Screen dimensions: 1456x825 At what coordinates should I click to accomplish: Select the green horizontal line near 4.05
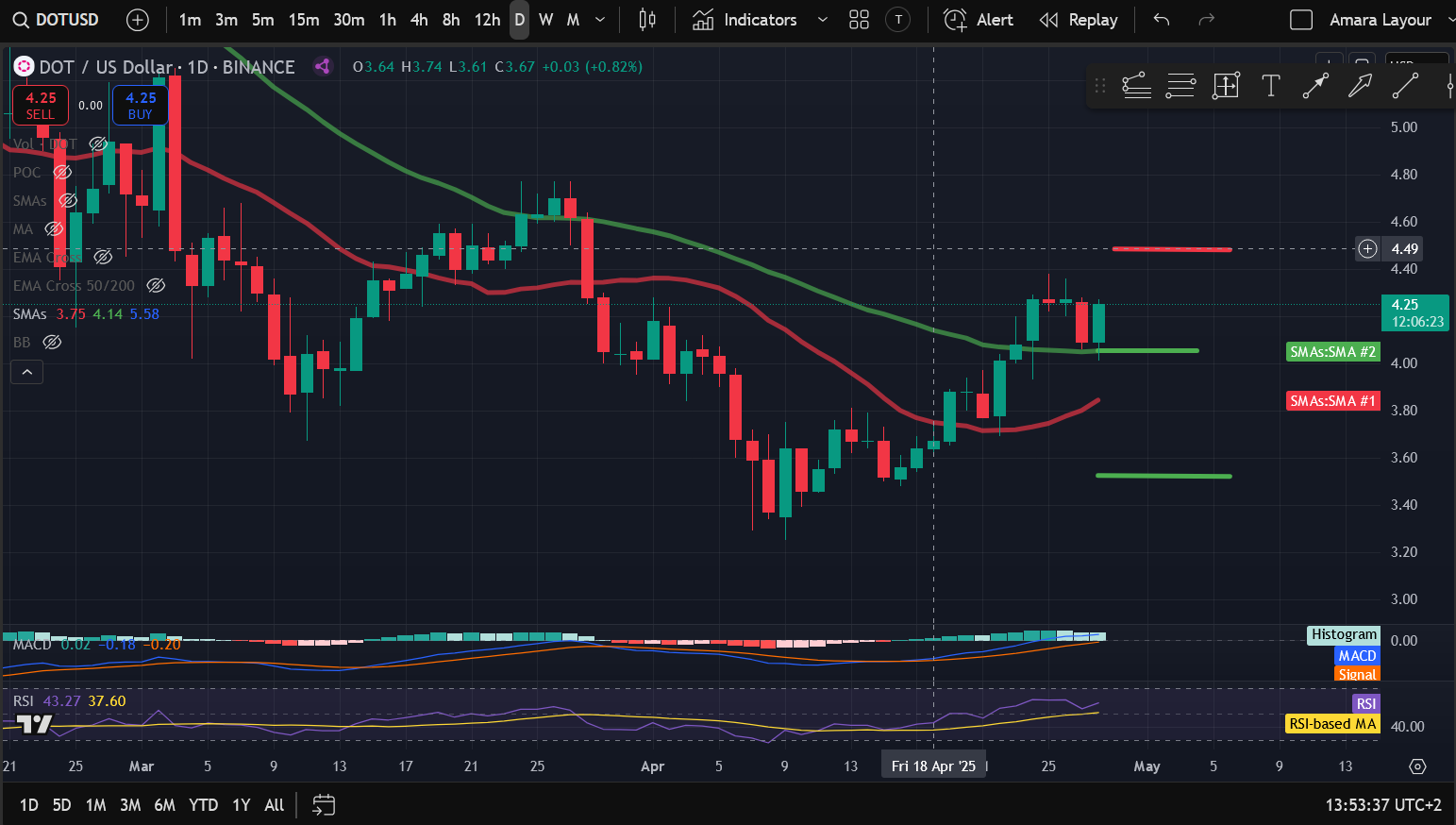point(1149,351)
